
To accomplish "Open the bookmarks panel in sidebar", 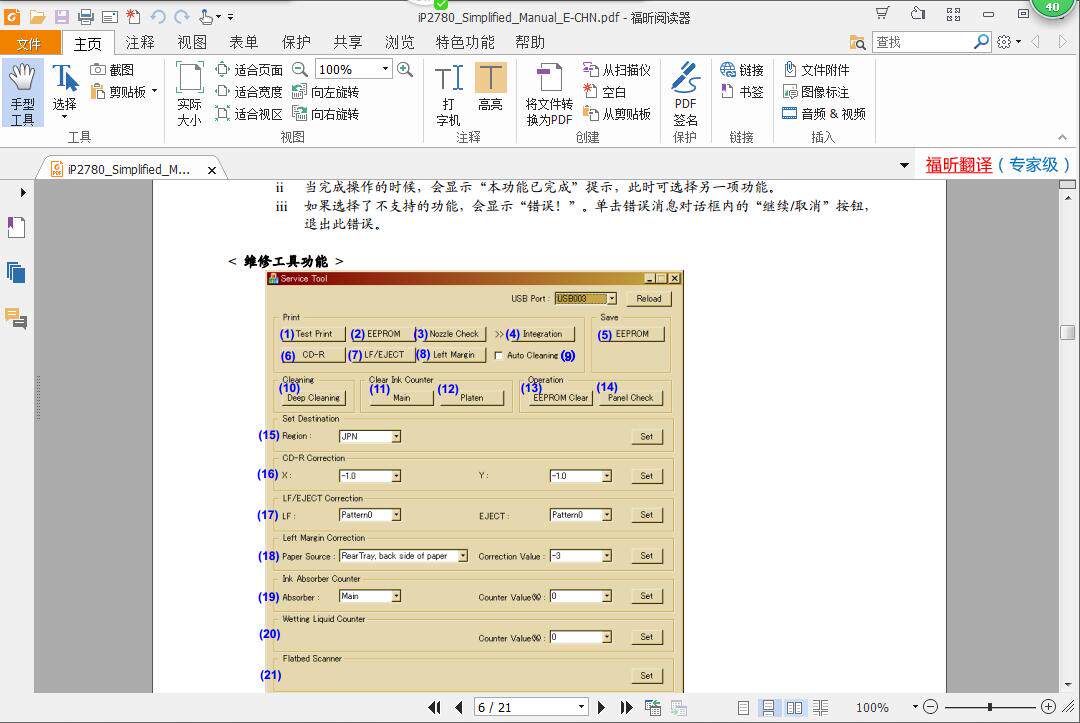I will [16, 227].
